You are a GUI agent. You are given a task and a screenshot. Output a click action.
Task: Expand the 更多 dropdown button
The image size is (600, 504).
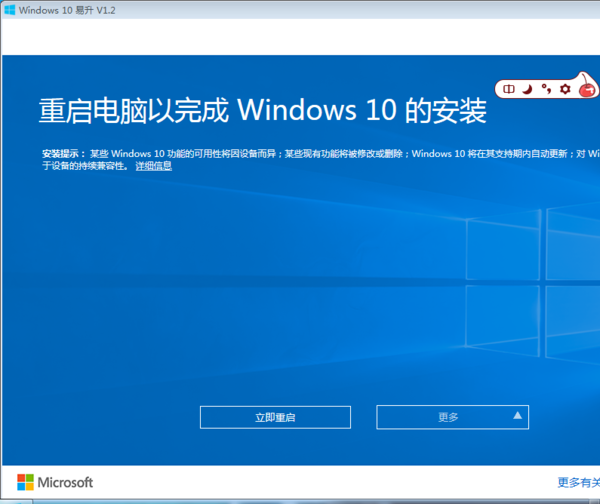click(452, 417)
